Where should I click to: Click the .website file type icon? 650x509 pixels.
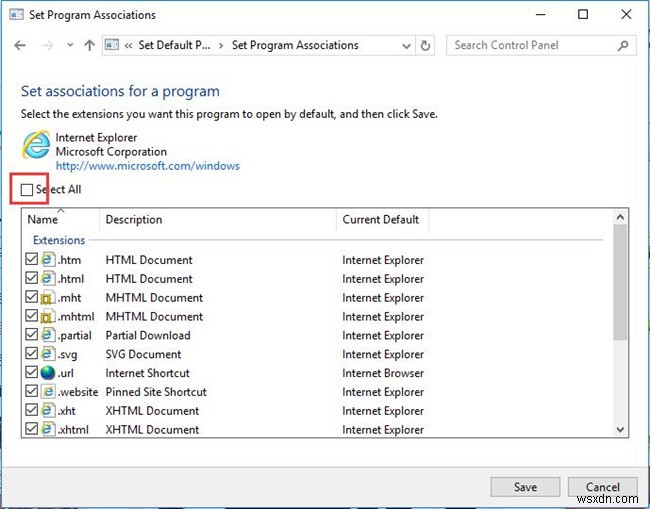point(48,392)
